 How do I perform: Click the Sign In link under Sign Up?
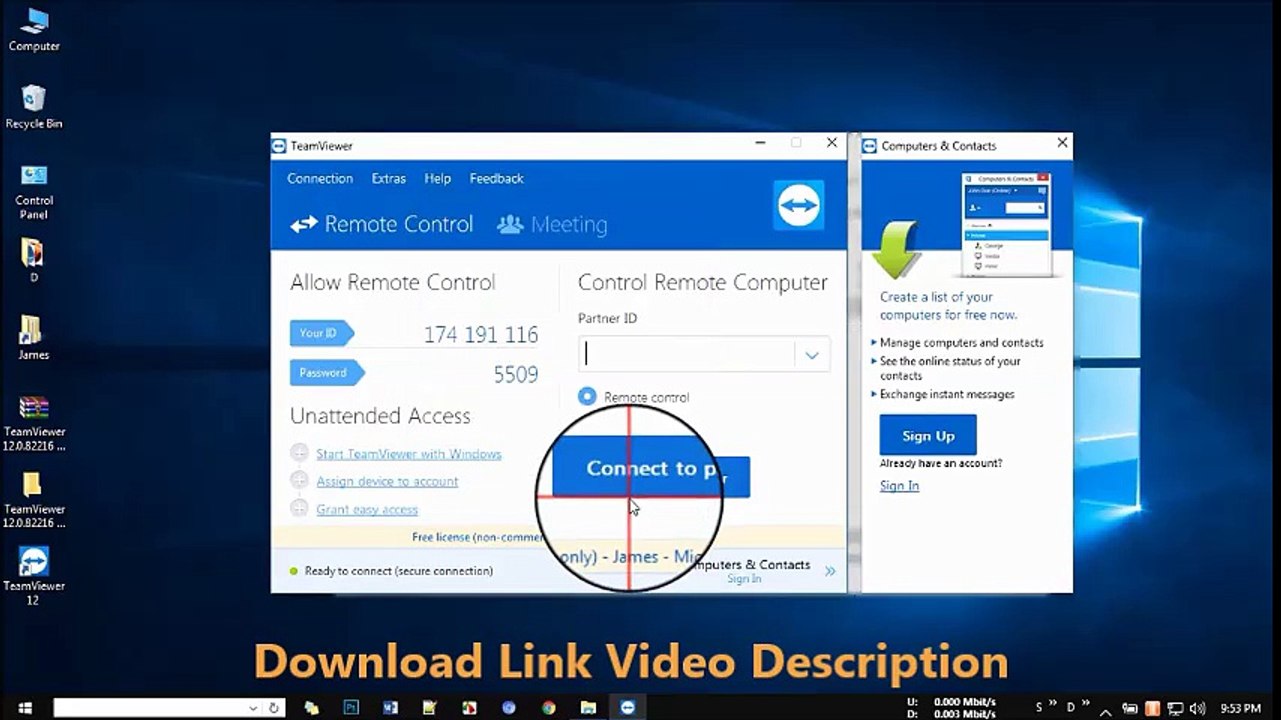pyautogui.click(x=899, y=485)
